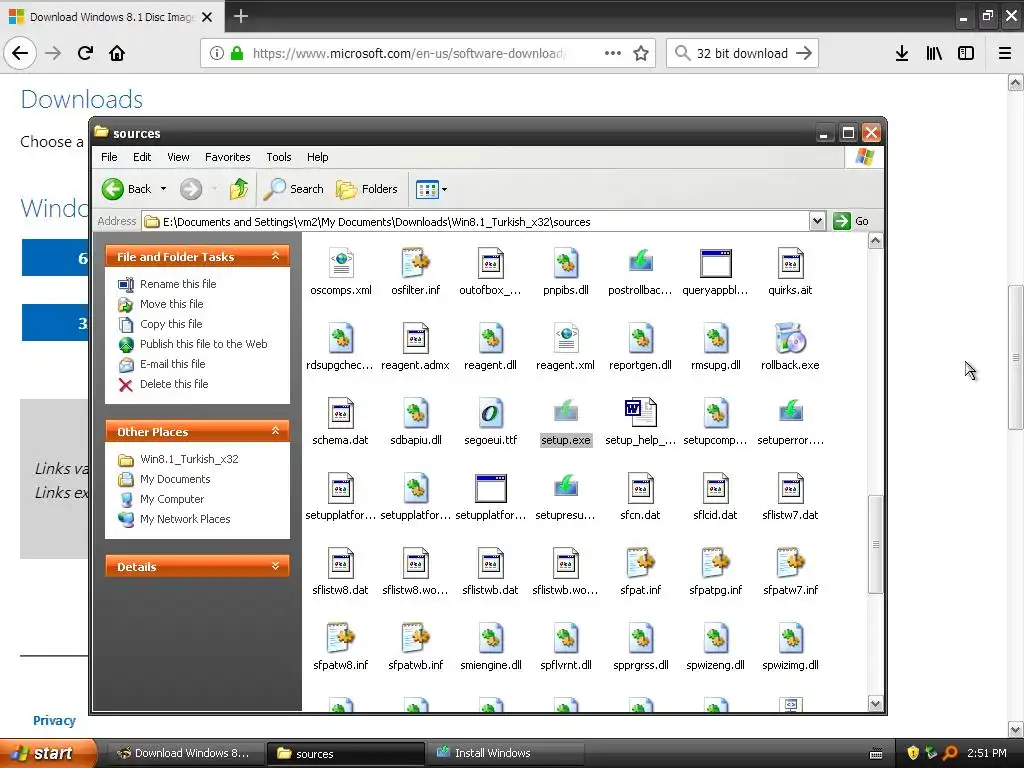Select the sfpat.inf file
Screen dimensions: 1024x768
click(x=641, y=573)
